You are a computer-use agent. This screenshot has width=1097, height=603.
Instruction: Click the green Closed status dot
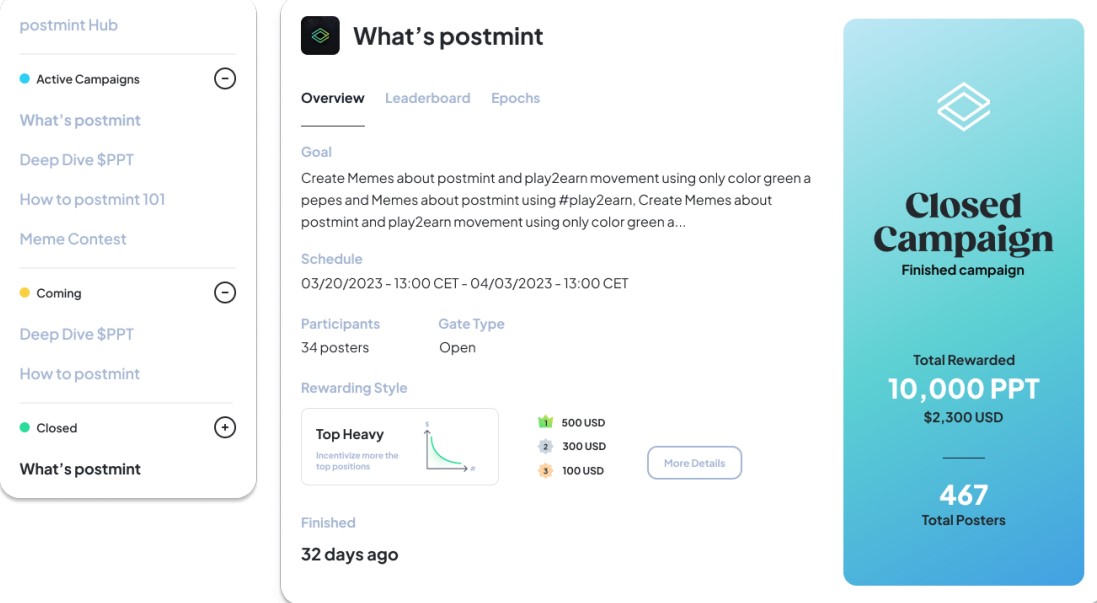pos(25,428)
